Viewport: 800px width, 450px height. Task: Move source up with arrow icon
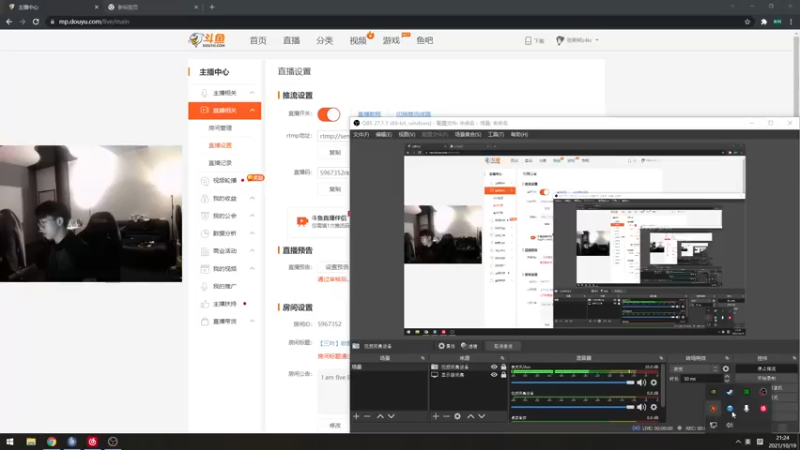pyautogui.click(x=470, y=416)
